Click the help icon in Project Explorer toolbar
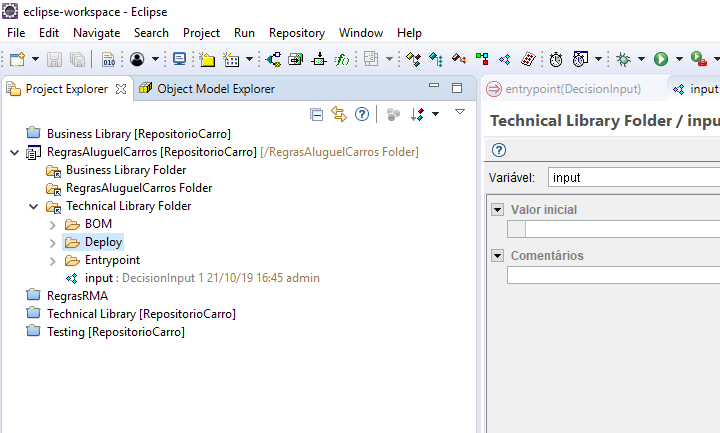The height and width of the screenshot is (433, 720). pos(362,114)
